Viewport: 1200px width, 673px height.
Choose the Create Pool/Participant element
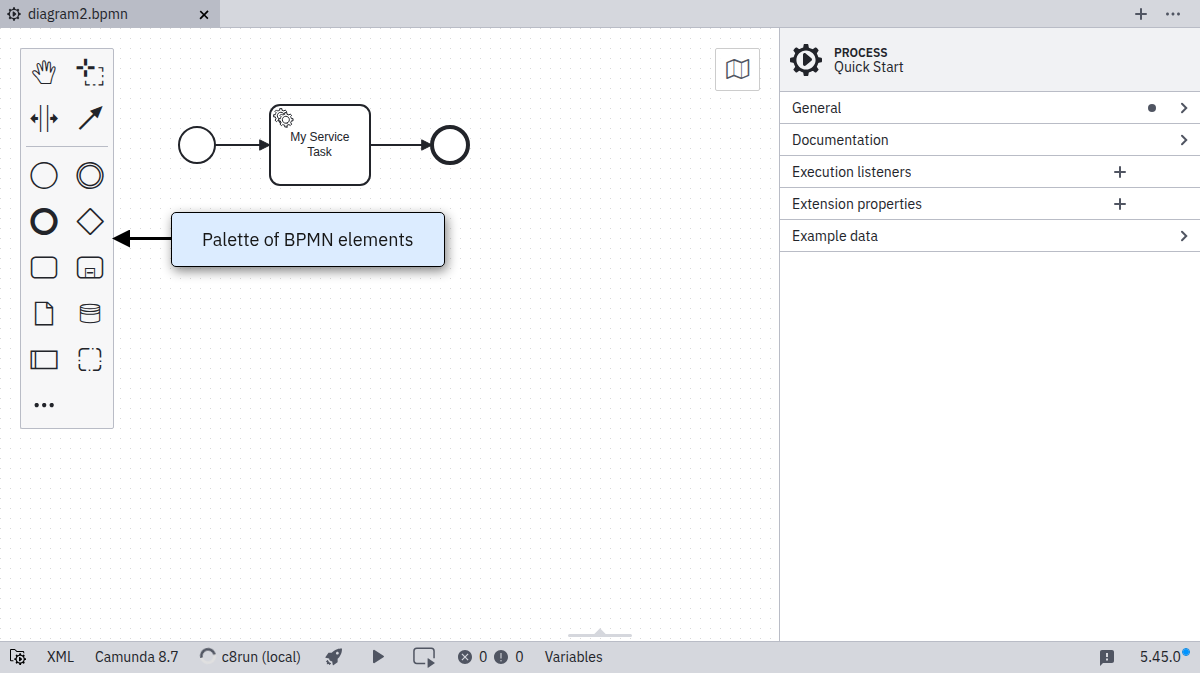click(x=44, y=359)
